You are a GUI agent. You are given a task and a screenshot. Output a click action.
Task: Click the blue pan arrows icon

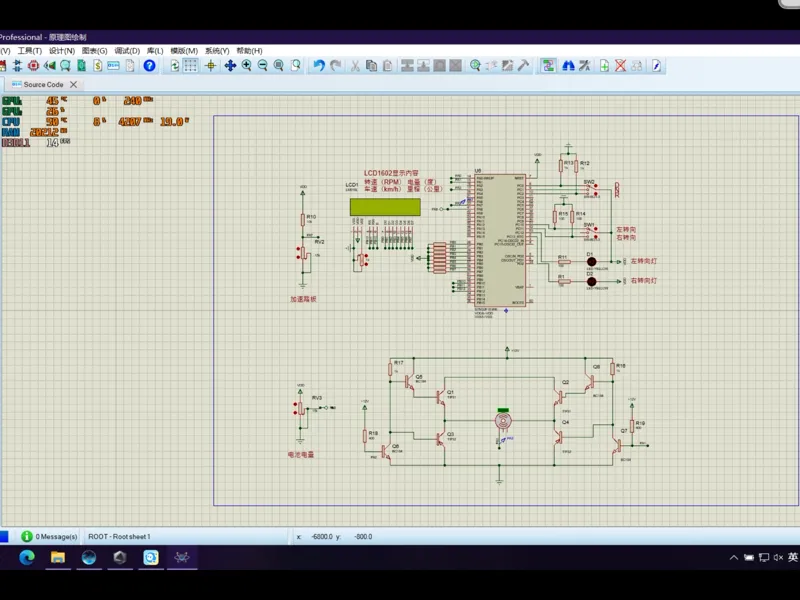tap(230, 65)
